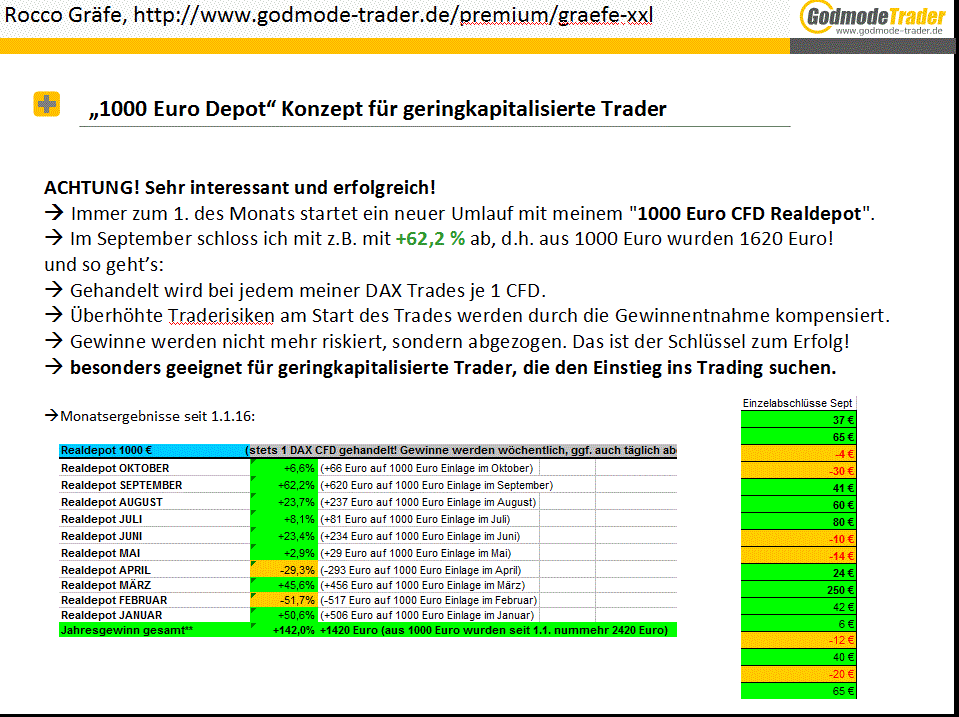Select the "Realdepot MÄRZ" row label
The height and width of the screenshot is (717, 959).
pos(106,585)
